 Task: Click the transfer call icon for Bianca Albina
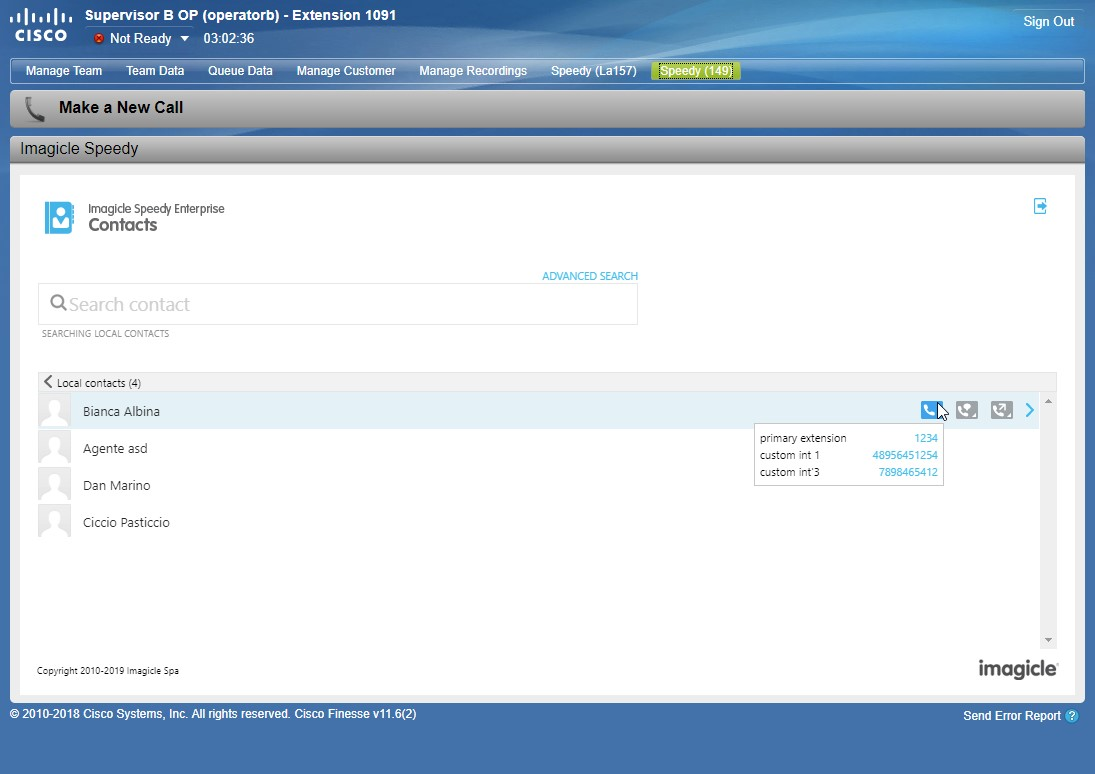point(1001,410)
